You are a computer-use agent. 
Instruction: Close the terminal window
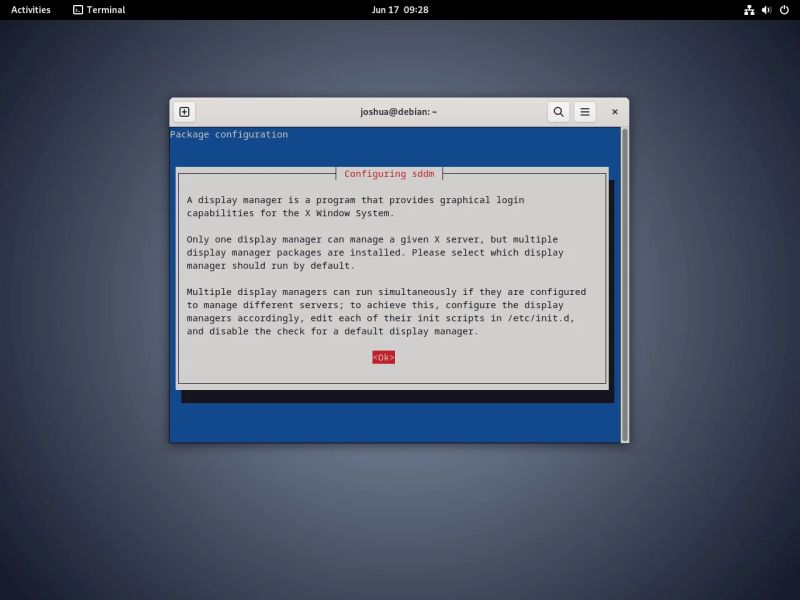(614, 111)
